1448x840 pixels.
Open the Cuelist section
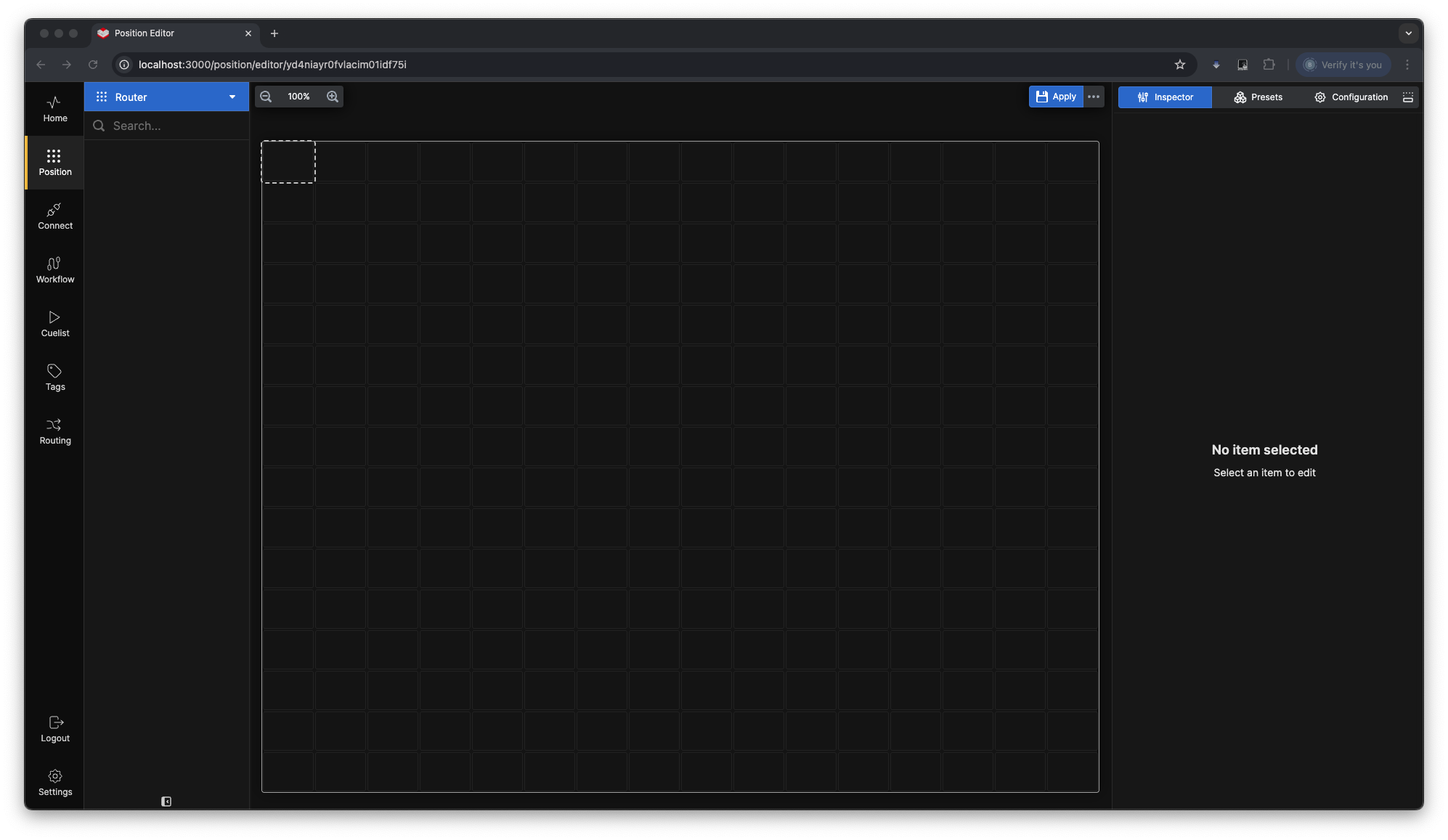pos(54,324)
